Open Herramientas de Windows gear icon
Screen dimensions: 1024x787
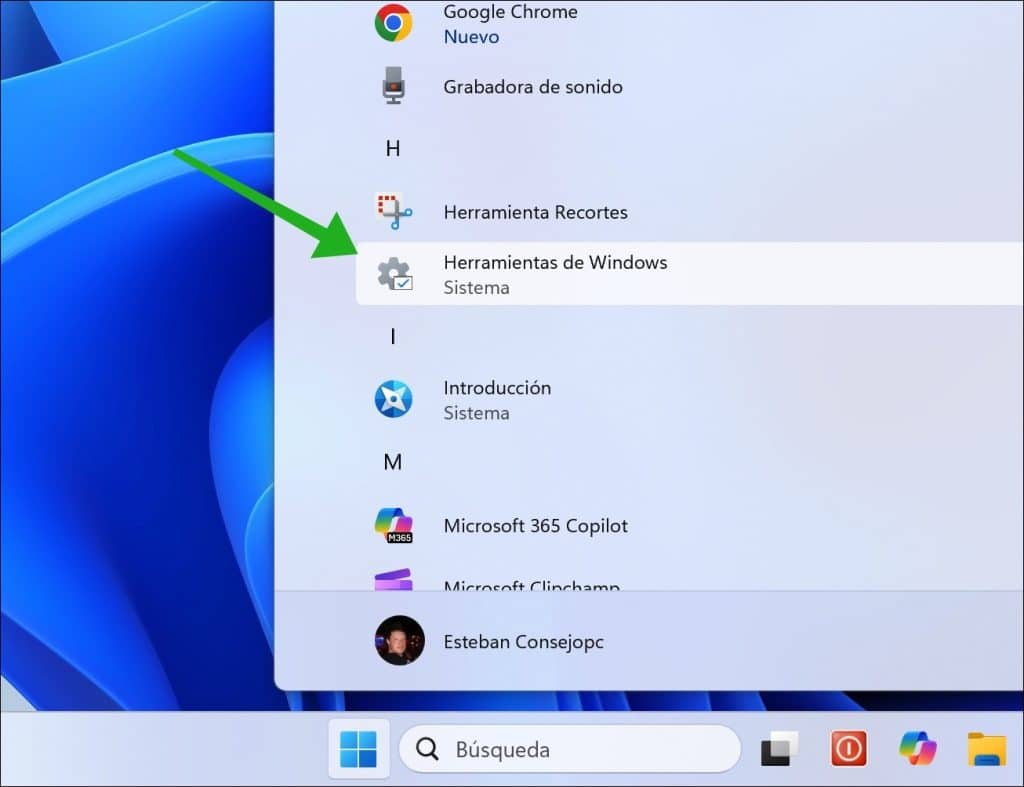tap(394, 274)
